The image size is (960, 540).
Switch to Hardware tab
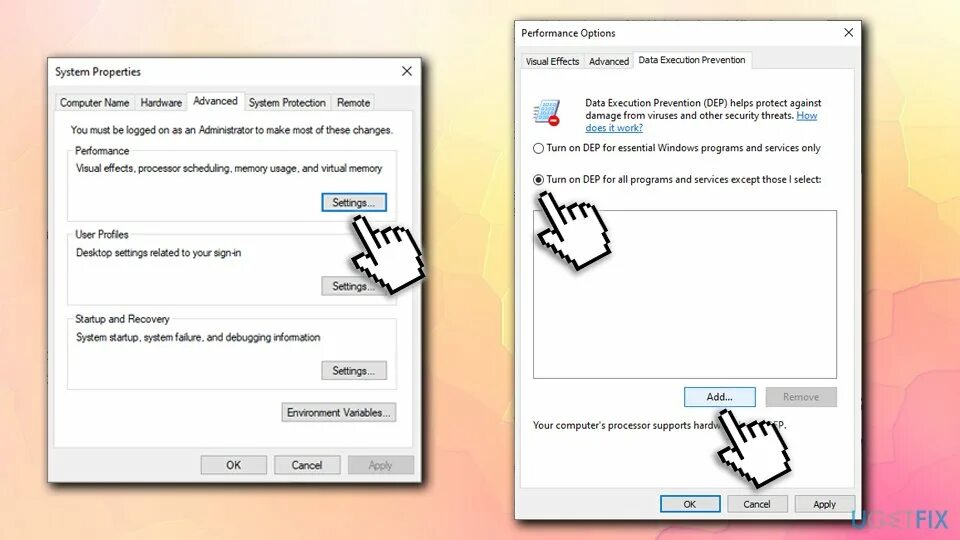point(161,103)
